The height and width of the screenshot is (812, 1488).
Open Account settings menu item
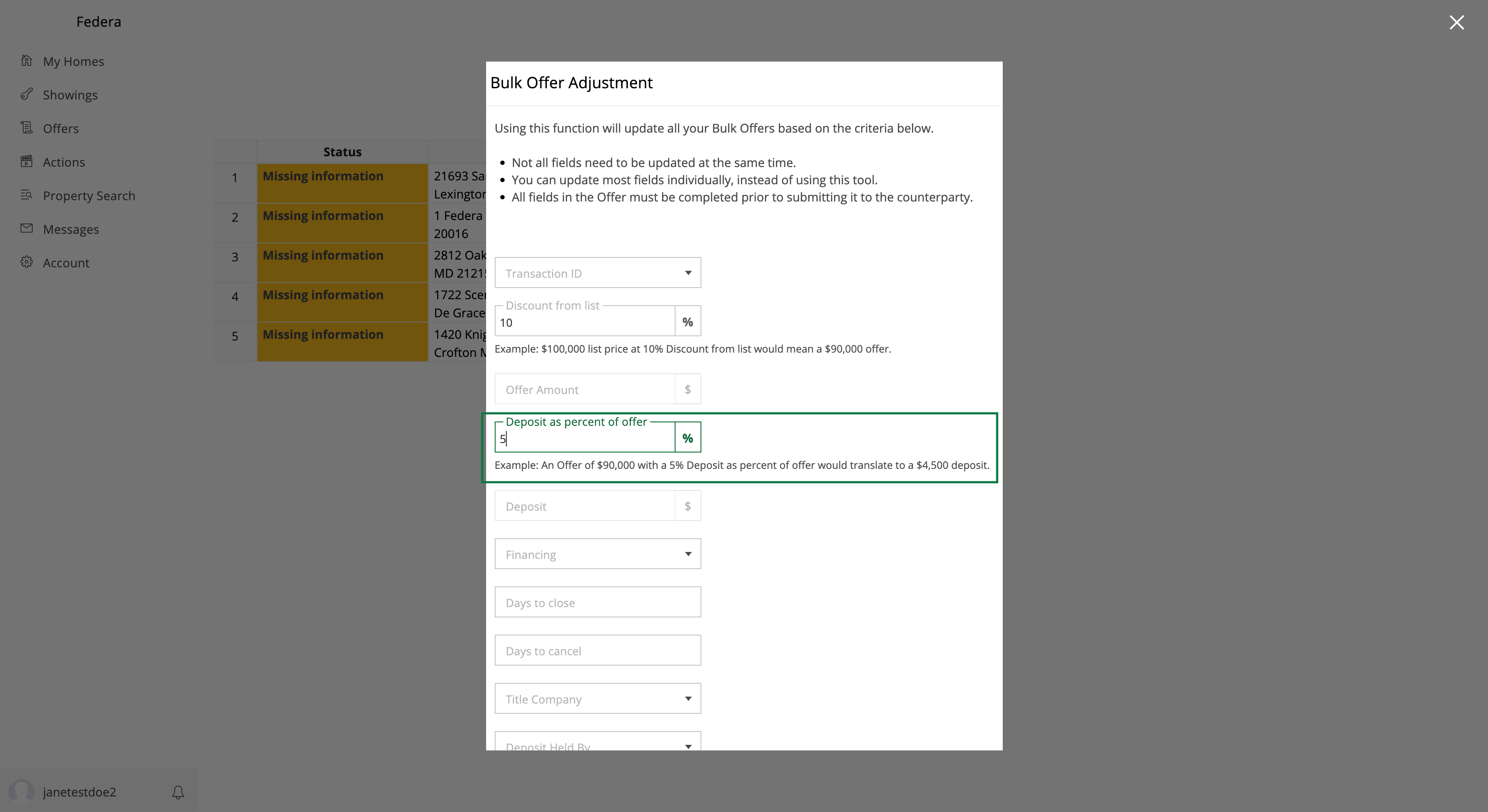click(66, 263)
